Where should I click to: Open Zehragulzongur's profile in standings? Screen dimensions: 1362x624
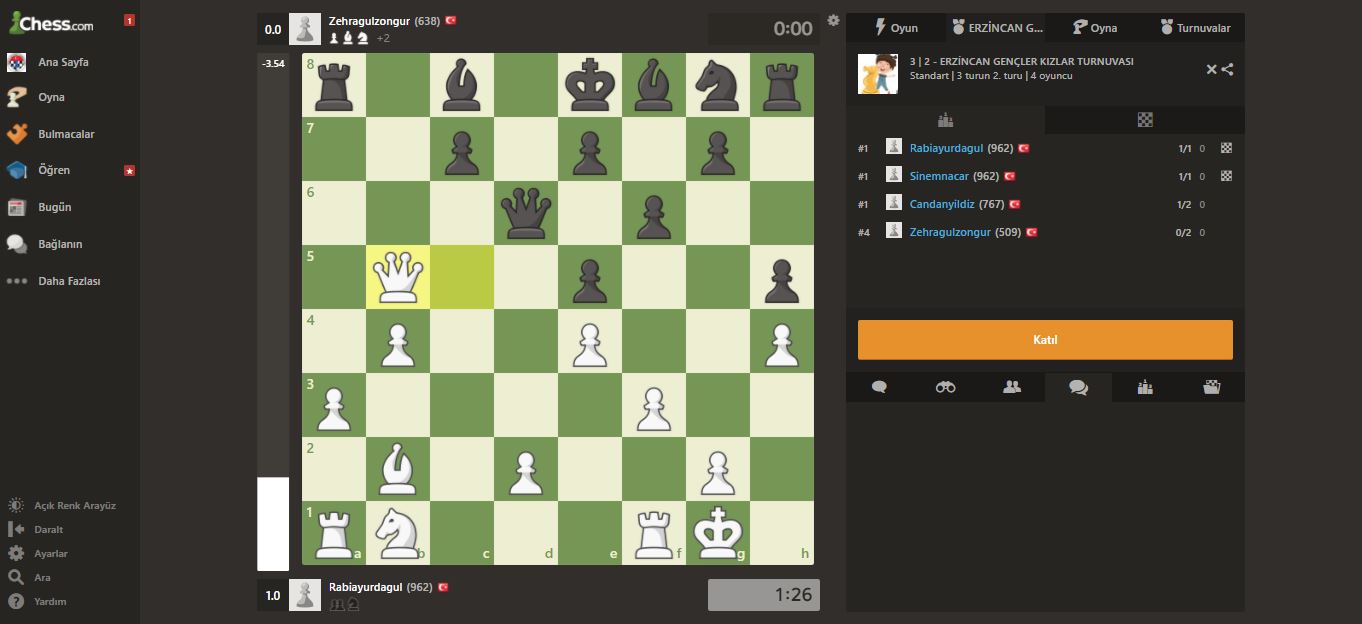(x=950, y=232)
